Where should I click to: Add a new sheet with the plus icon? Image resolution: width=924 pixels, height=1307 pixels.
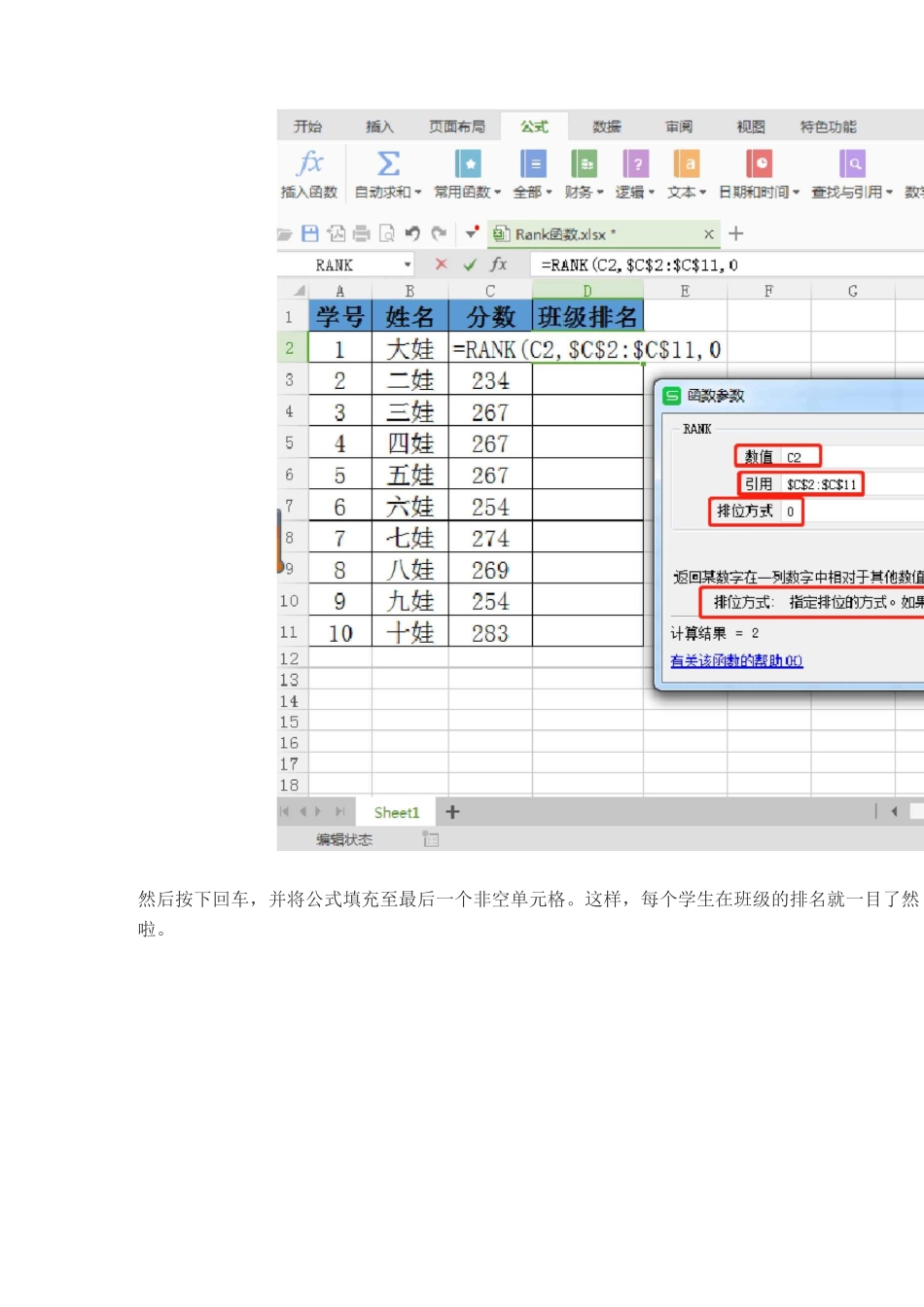(x=452, y=811)
